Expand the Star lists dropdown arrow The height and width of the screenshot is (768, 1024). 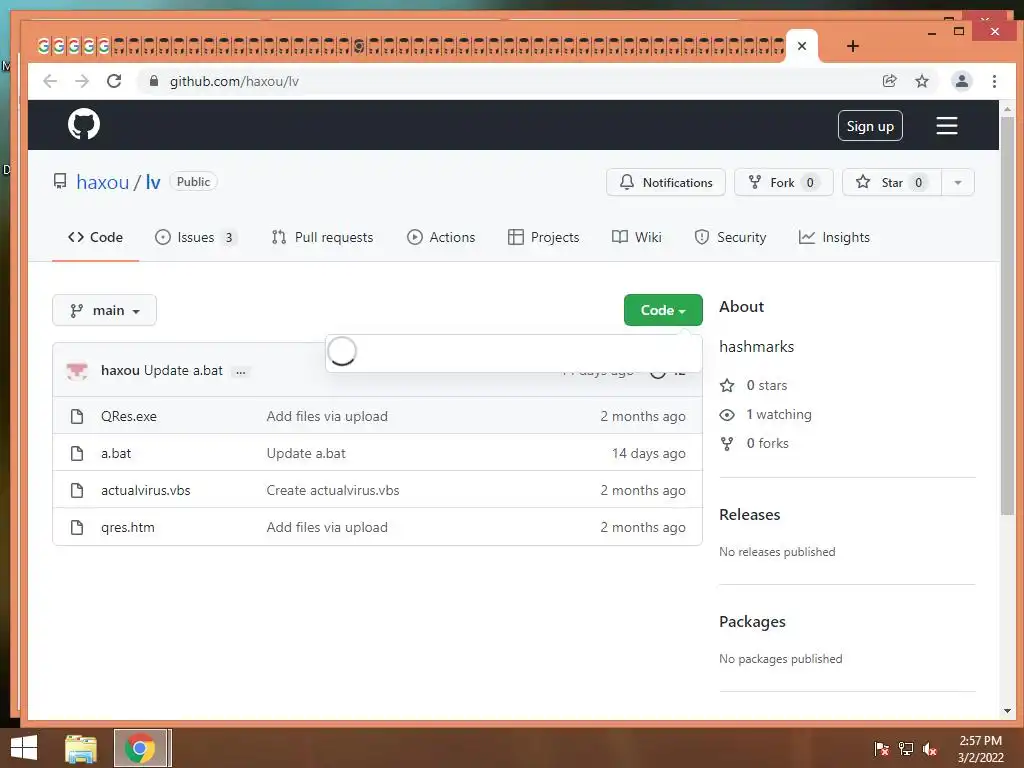click(x=958, y=182)
